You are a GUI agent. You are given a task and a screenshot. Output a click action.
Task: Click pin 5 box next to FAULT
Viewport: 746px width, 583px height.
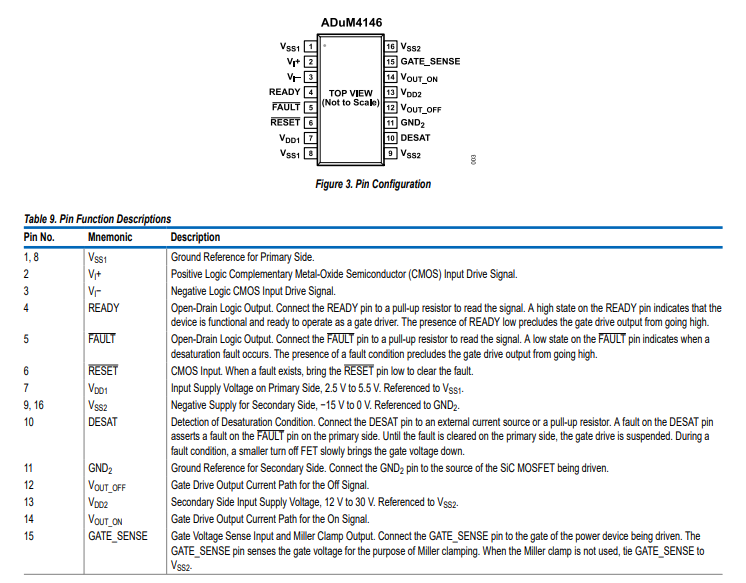click(x=310, y=107)
